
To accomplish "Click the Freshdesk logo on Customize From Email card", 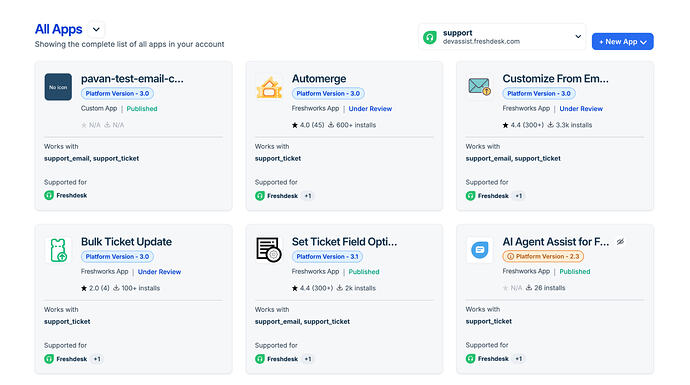I will pos(470,196).
